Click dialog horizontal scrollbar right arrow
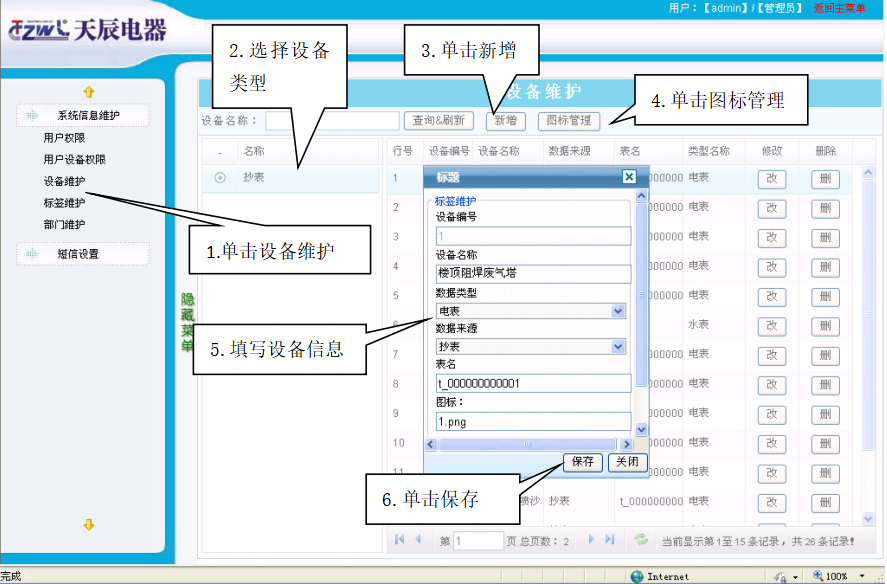 [626, 444]
